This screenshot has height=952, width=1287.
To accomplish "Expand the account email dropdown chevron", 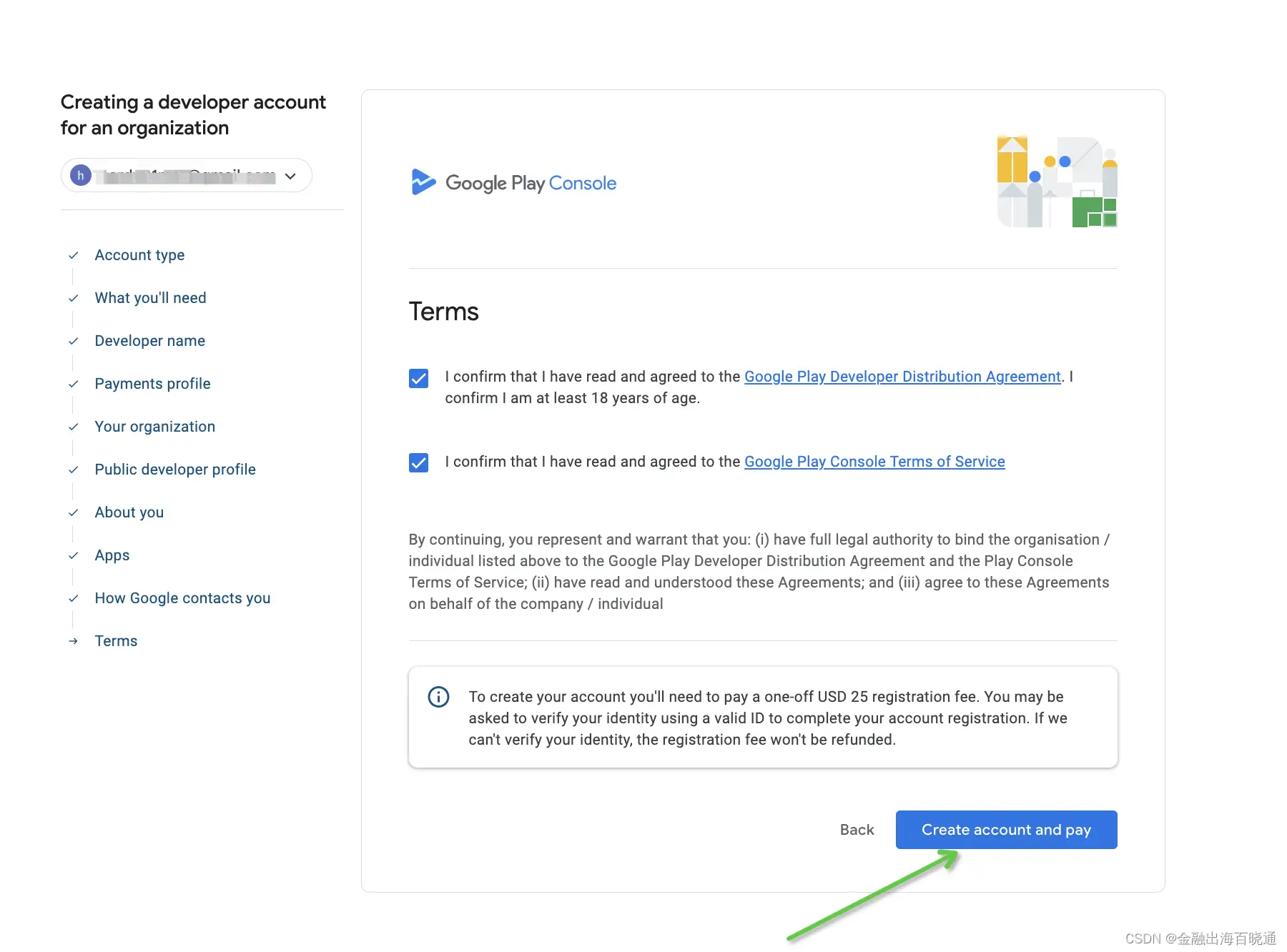I will click(290, 176).
